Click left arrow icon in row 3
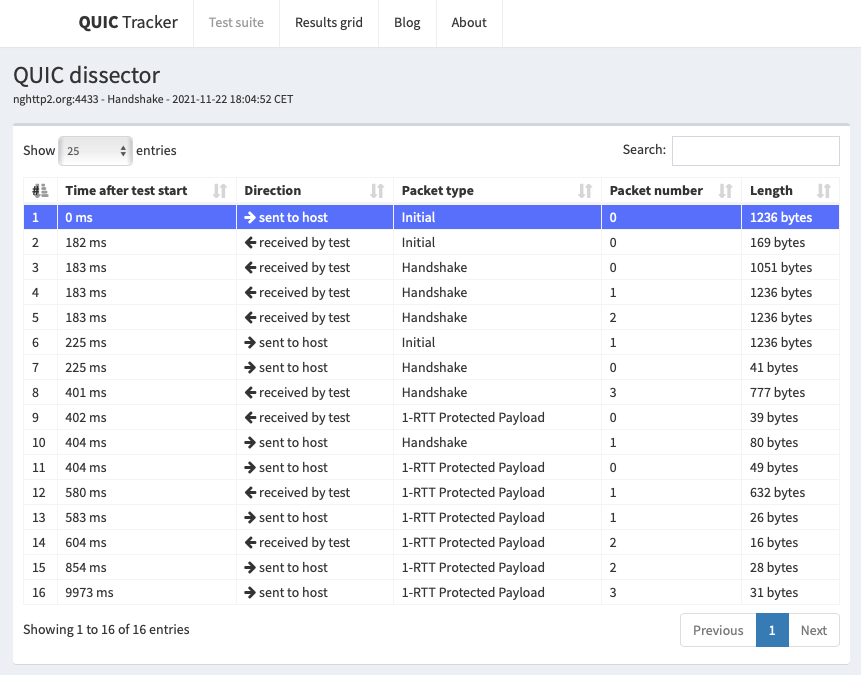This screenshot has height=675, width=861. pyautogui.click(x=250, y=267)
